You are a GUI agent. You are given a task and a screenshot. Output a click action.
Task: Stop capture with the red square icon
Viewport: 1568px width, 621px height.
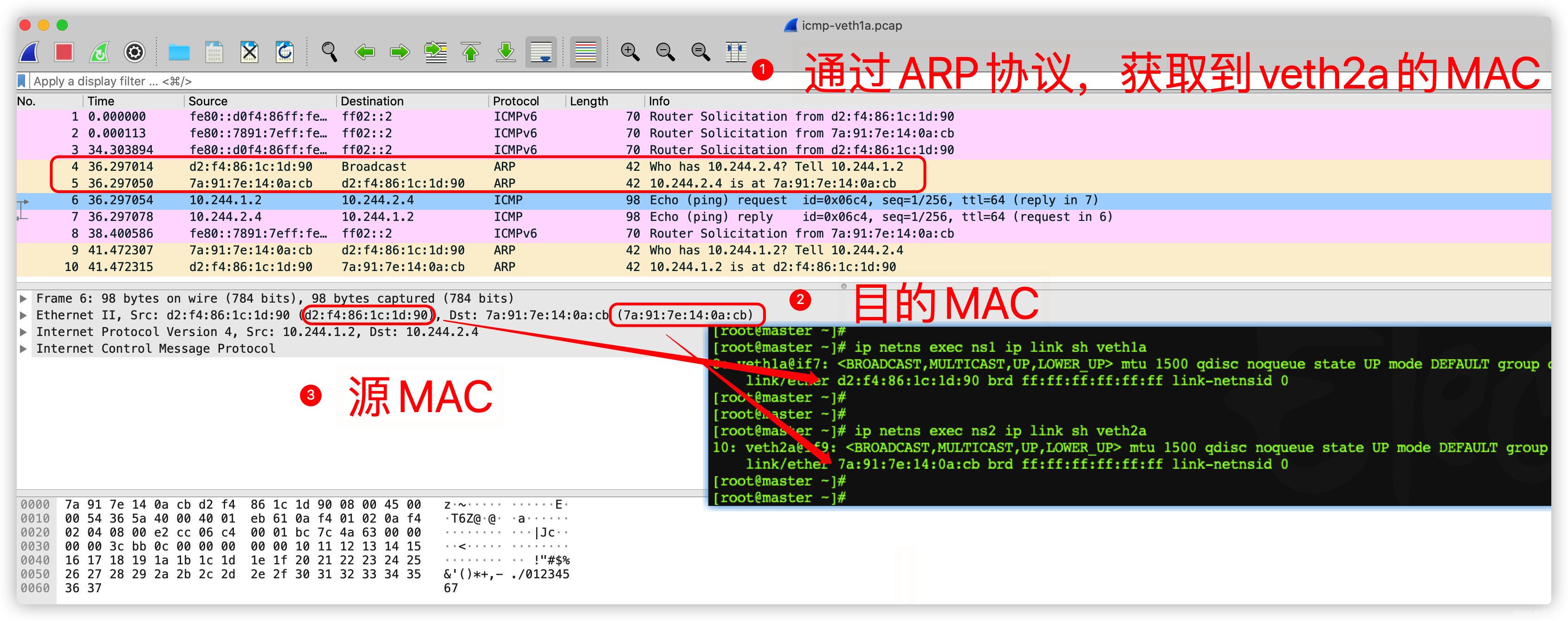64,52
